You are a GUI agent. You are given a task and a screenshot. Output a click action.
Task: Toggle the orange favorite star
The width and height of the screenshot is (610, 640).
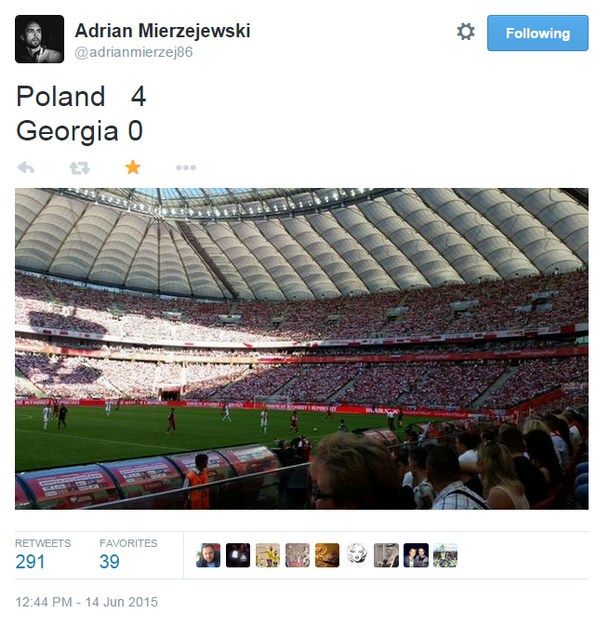coord(133,167)
